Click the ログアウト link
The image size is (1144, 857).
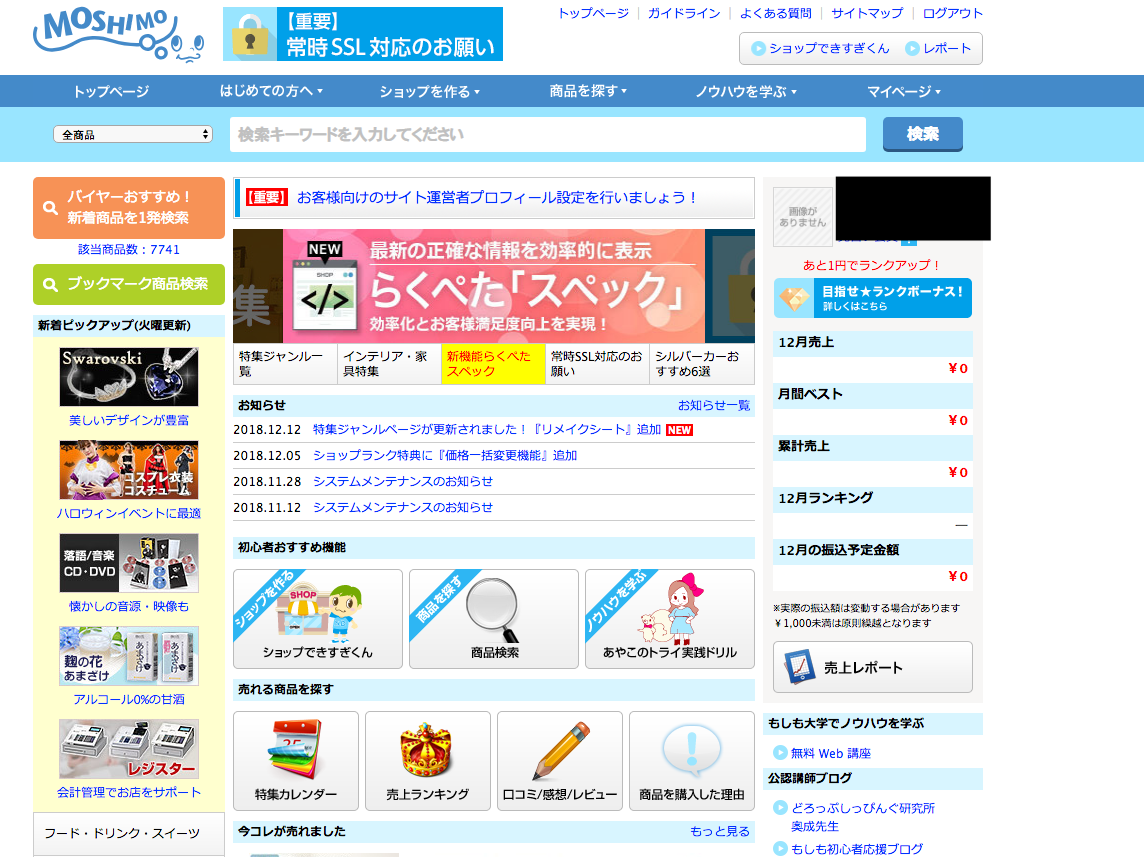click(x=952, y=13)
